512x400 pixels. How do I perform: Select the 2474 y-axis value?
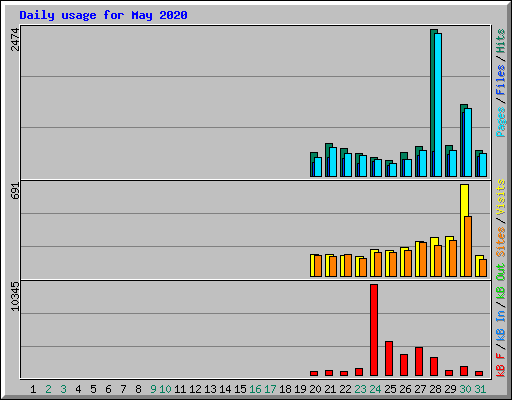point(15,40)
